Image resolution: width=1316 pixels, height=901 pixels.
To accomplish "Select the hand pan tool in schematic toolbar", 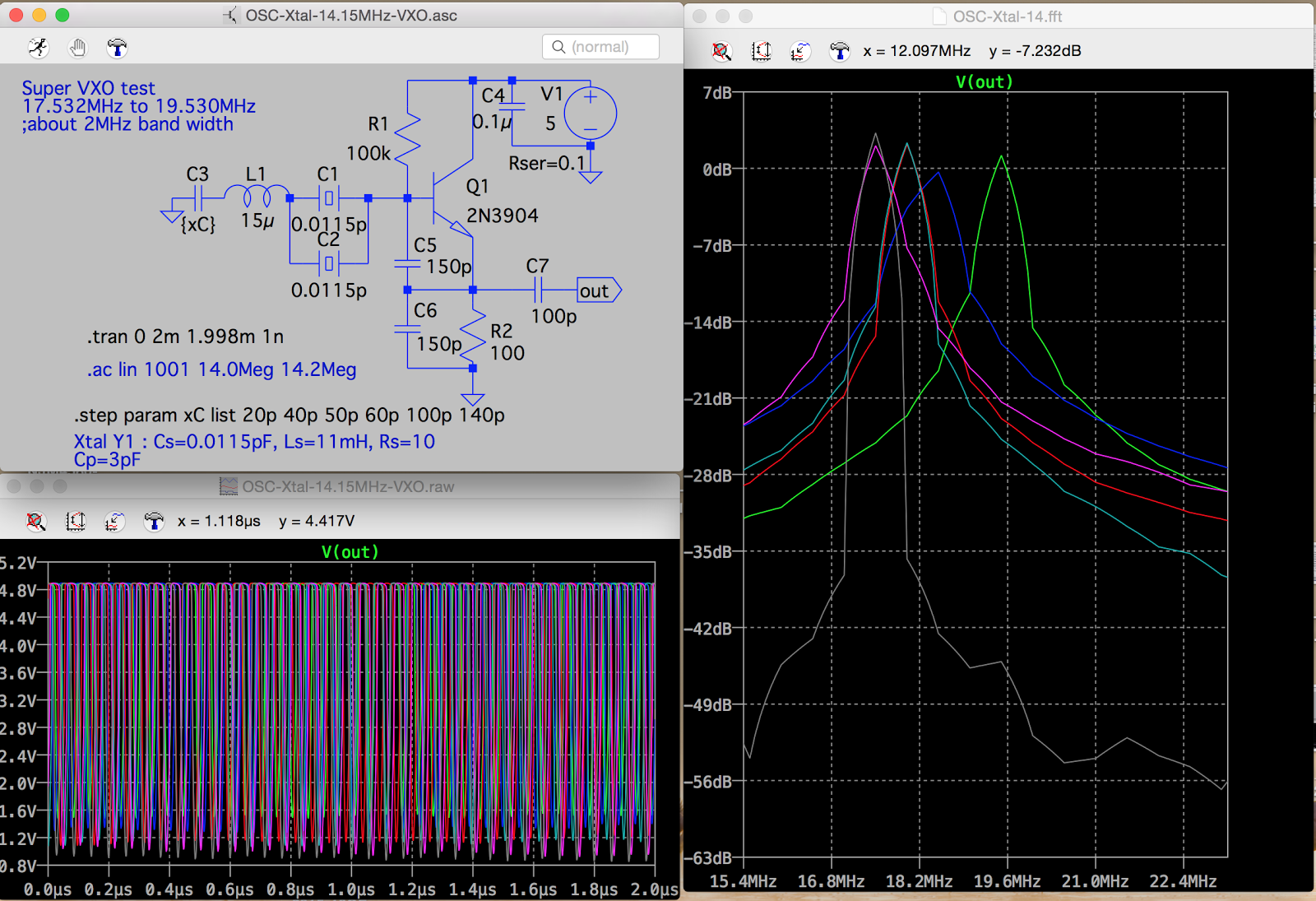I will tap(77, 48).
